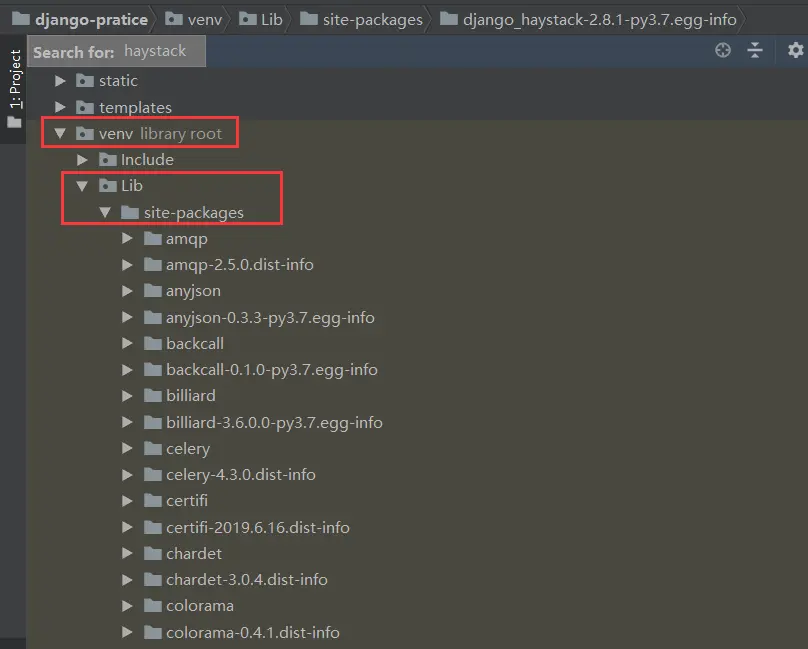Viewport: 808px width, 649px height.
Task: Click venv breadcrumb in navigation bar
Action: click(x=194, y=20)
